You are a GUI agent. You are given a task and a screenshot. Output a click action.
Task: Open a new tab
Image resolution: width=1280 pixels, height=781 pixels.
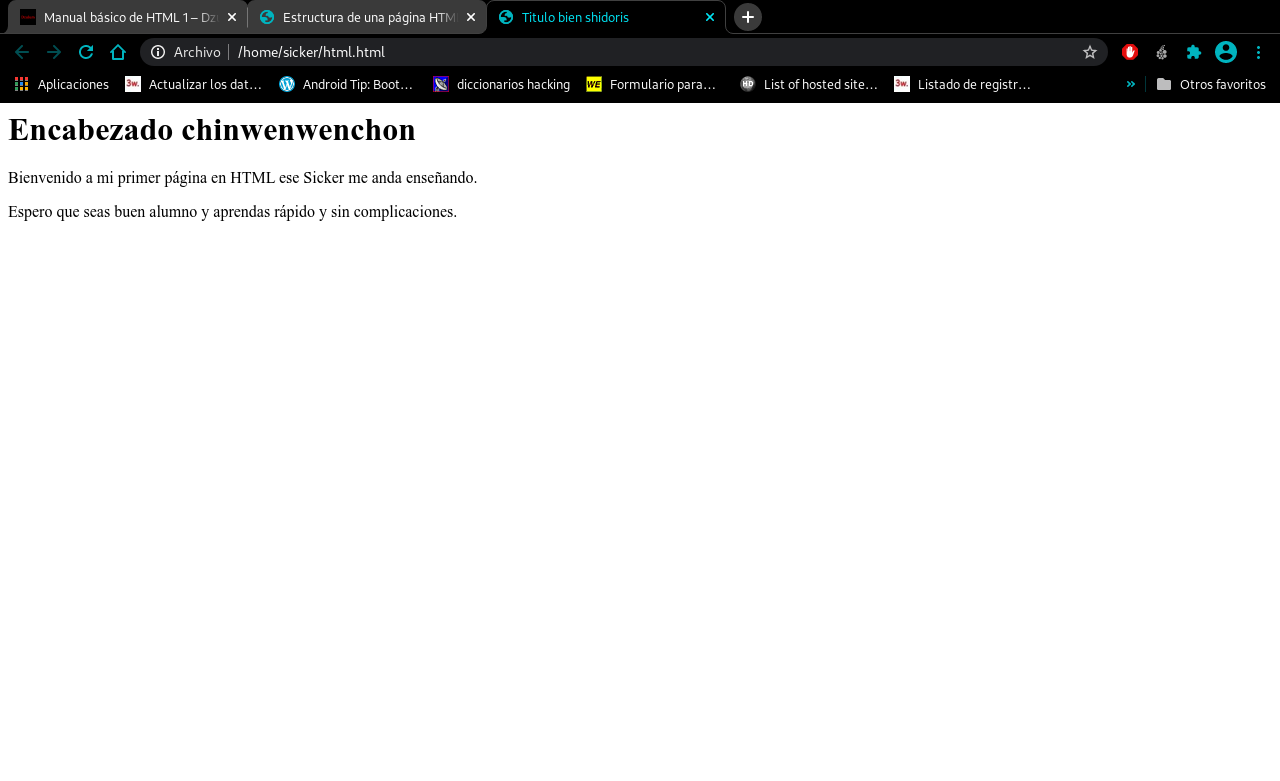pyautogui.click(x=748, y=17)
